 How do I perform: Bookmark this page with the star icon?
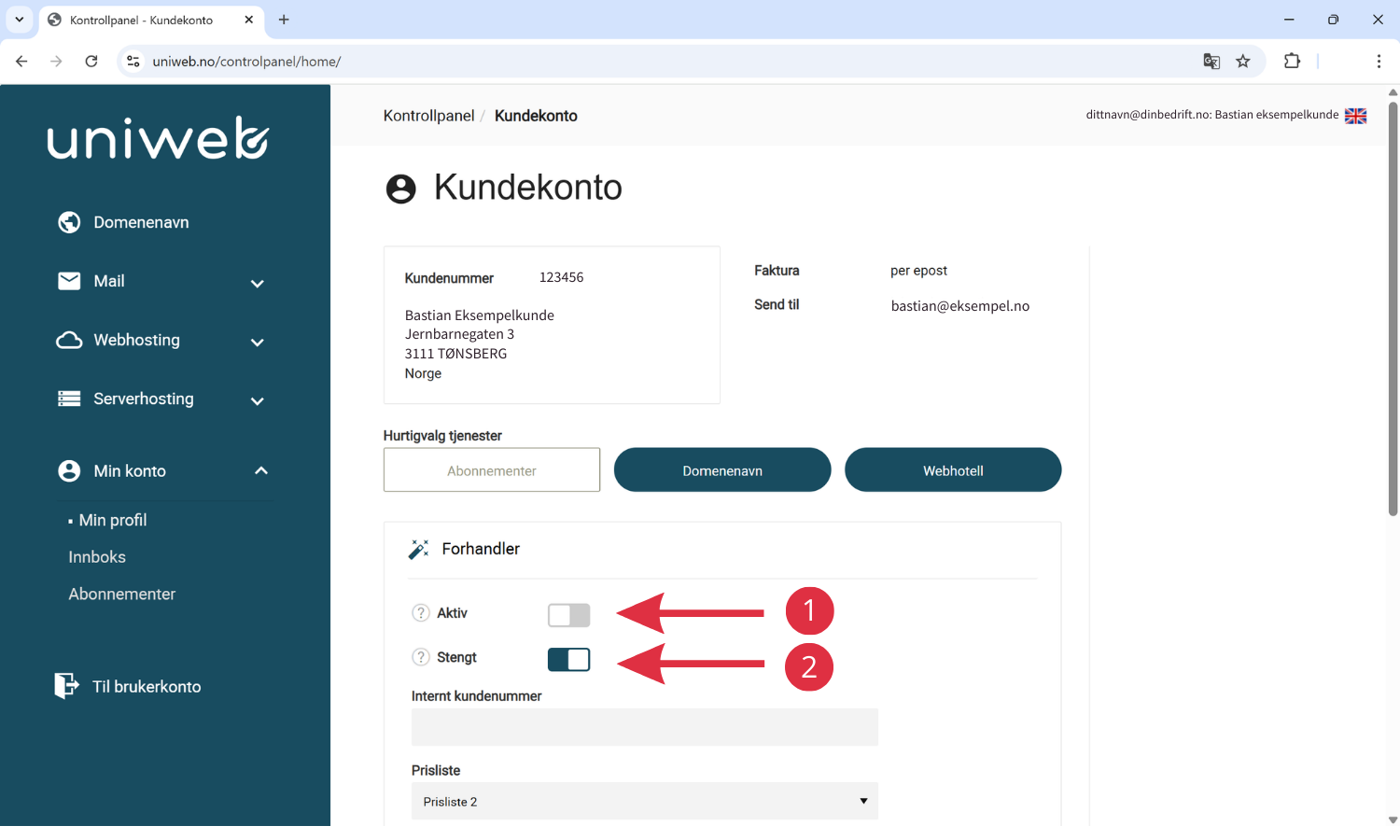click(1243, 62)
